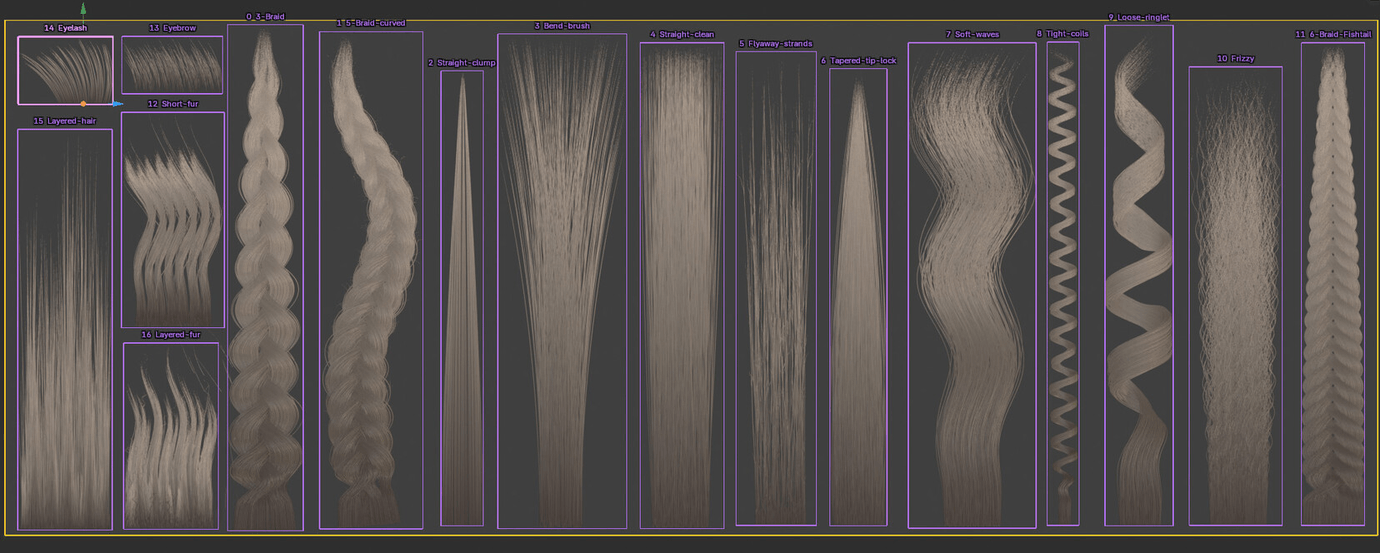Select the 7 Soft-waves hair strand
Viewport: 1380px width, 553px height.
click(972, 285)
